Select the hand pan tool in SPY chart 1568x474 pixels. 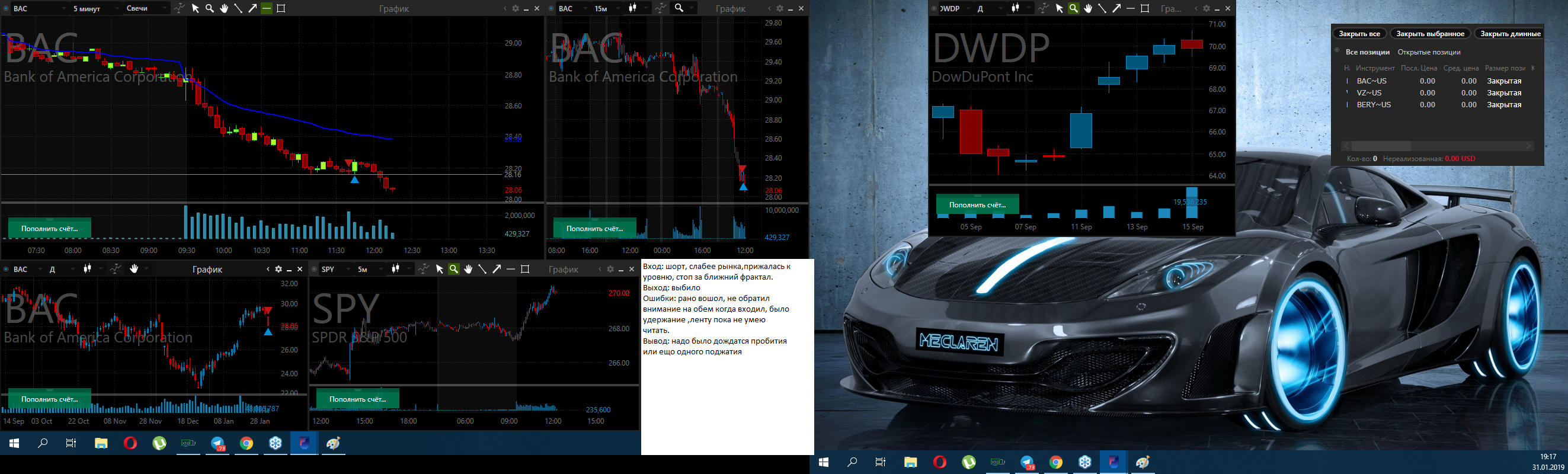(468, 269)
